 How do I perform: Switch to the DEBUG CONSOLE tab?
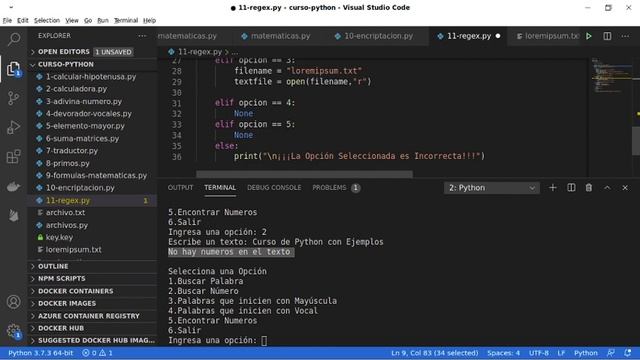(x=274, y=188)
